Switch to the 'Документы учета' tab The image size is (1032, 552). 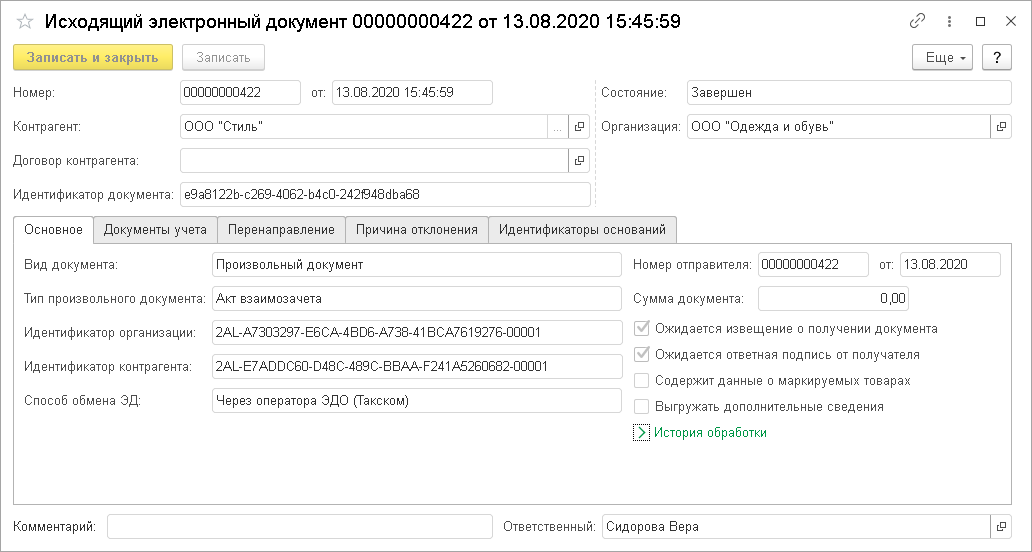(x=155, y=230)
